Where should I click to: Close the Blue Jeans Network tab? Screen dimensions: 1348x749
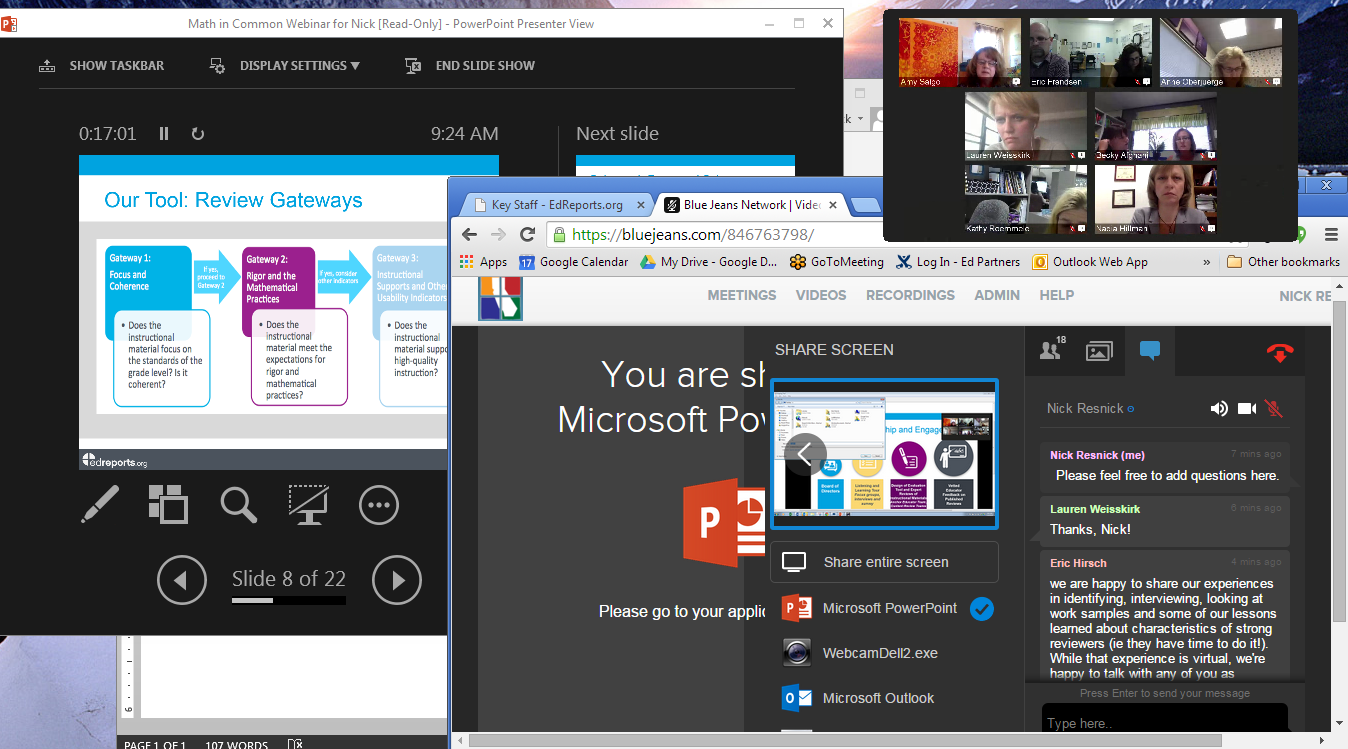click(832, 205)
